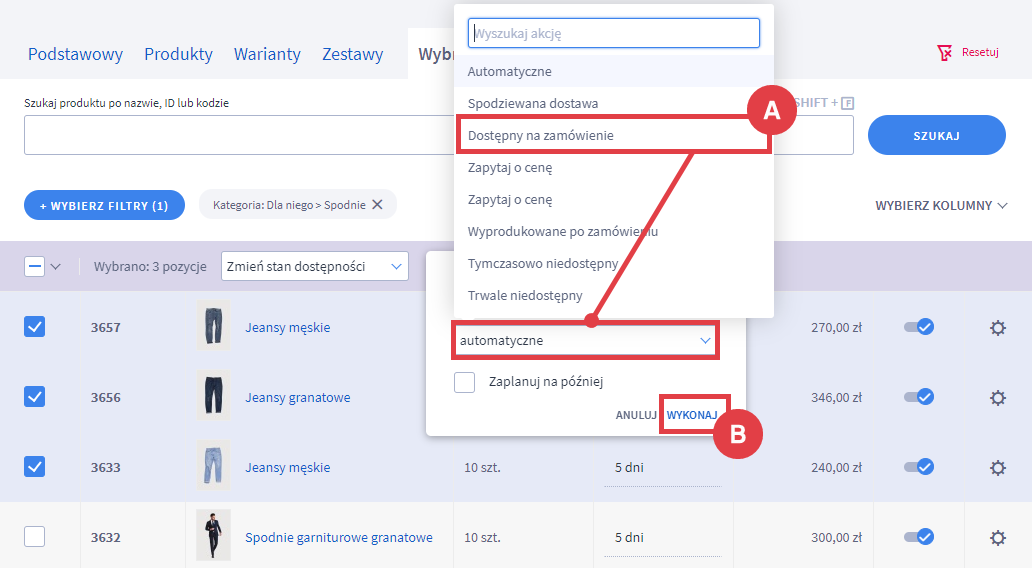Viewport: 1032px width, 568px height.
Task: Open thumbnail of Jeansy męskie 3657
Action: (x=214, y=325)
